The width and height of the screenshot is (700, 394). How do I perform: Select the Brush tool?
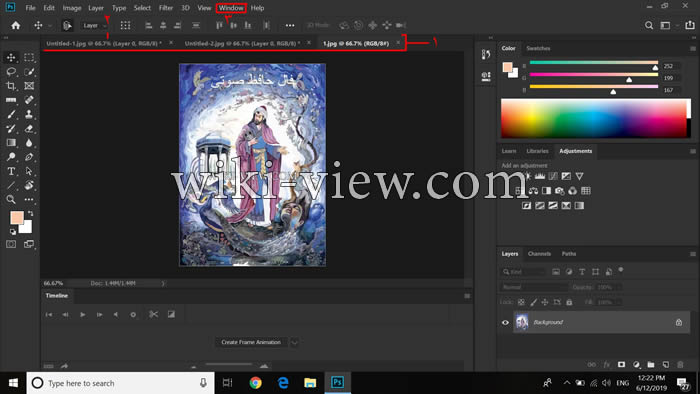tap(11, 114)
